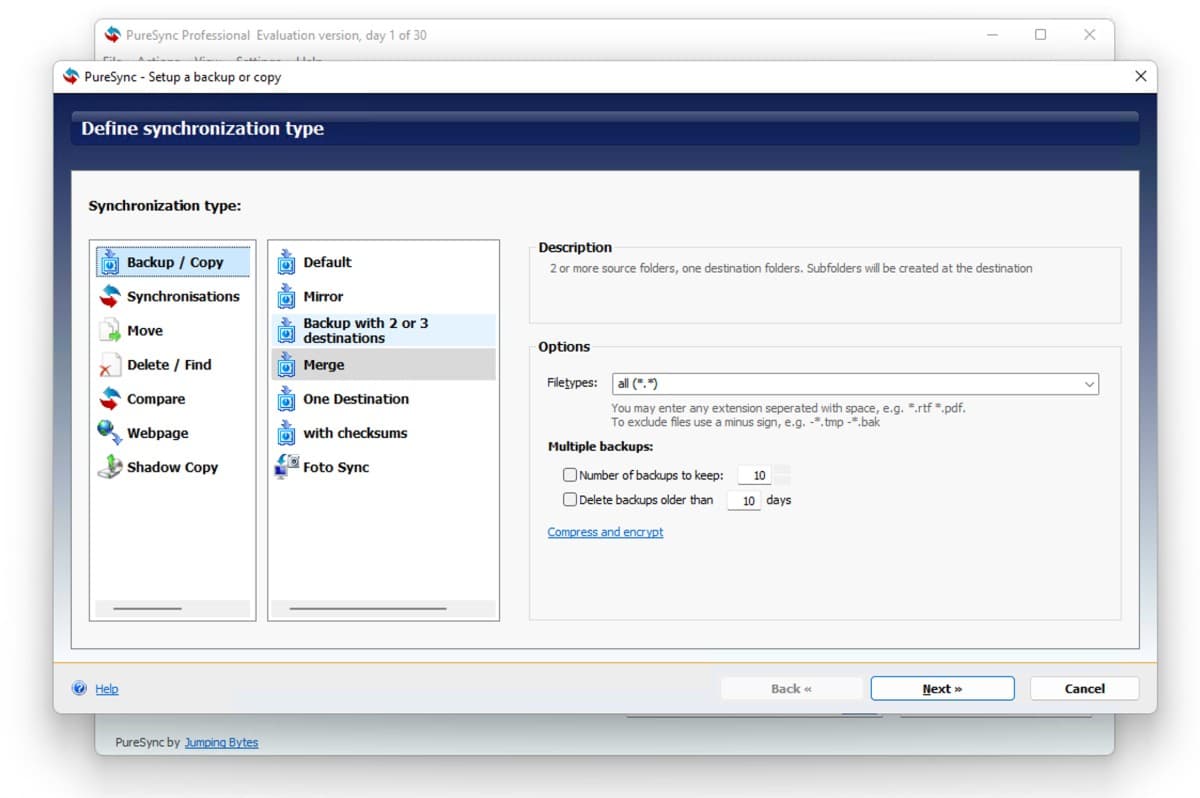Click the Webpage globe icon
Image resolution: width=1200 pixels, height=798 pixels.
(110, 433)
